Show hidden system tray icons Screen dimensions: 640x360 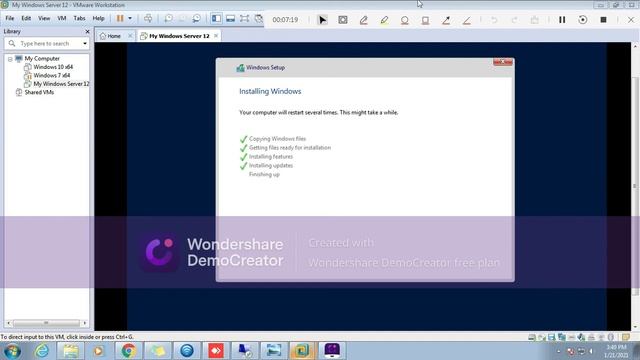pyautogui.click(x=558, y=351)
